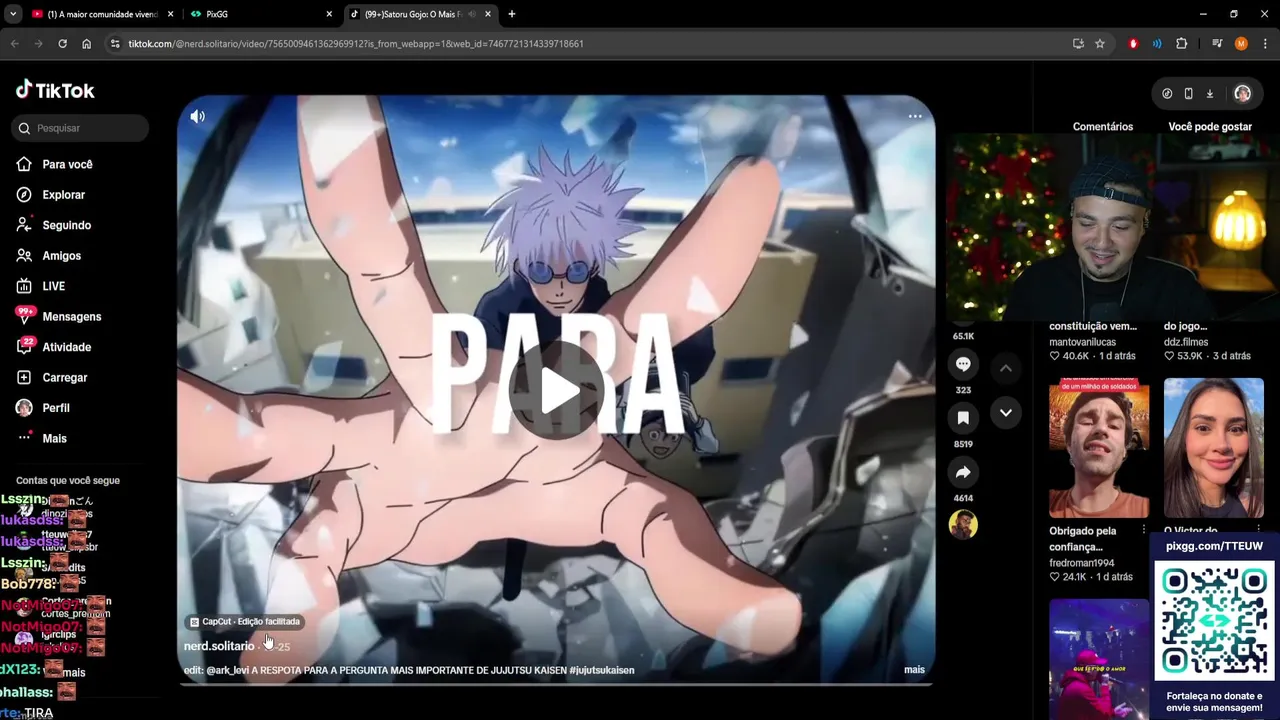
Task: View site information icon in address bar
Action: (x=115, y=44)
